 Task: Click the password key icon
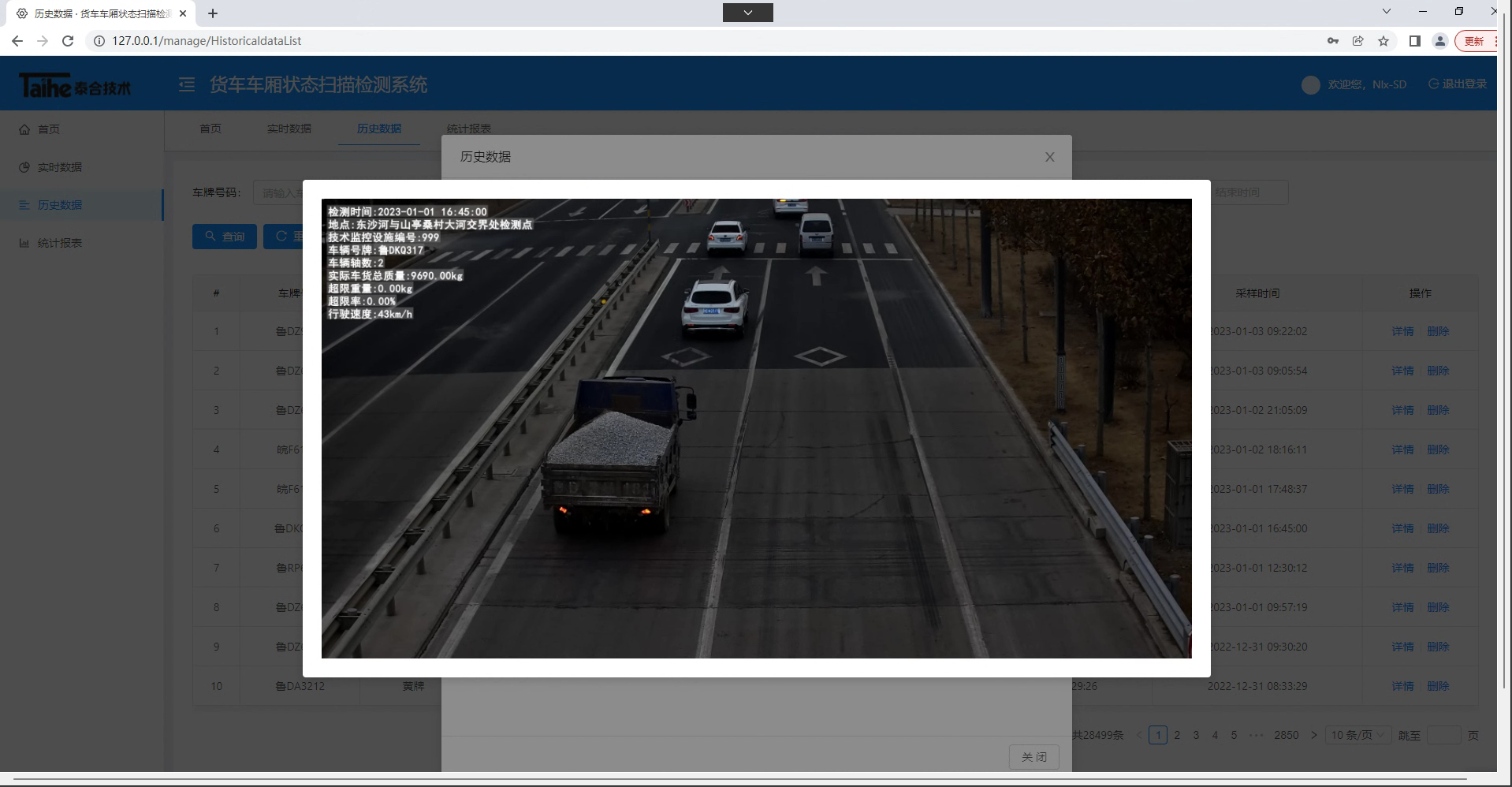click(1333, 41)
